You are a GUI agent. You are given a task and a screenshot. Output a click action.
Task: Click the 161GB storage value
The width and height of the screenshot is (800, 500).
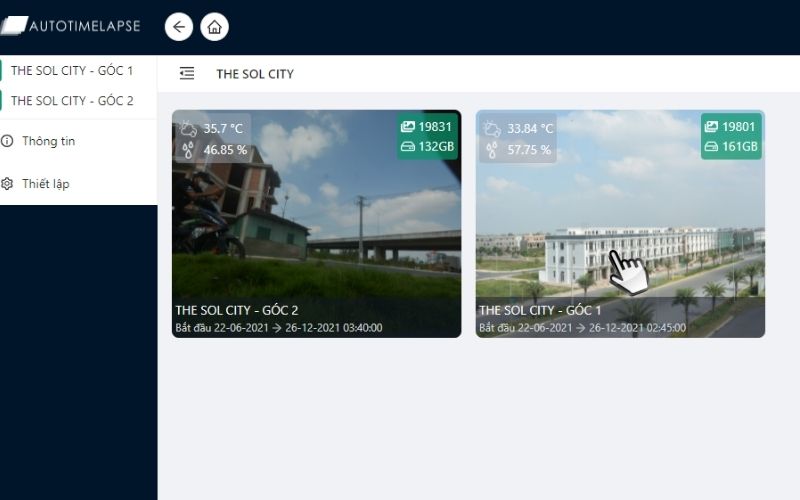[740, 147]
